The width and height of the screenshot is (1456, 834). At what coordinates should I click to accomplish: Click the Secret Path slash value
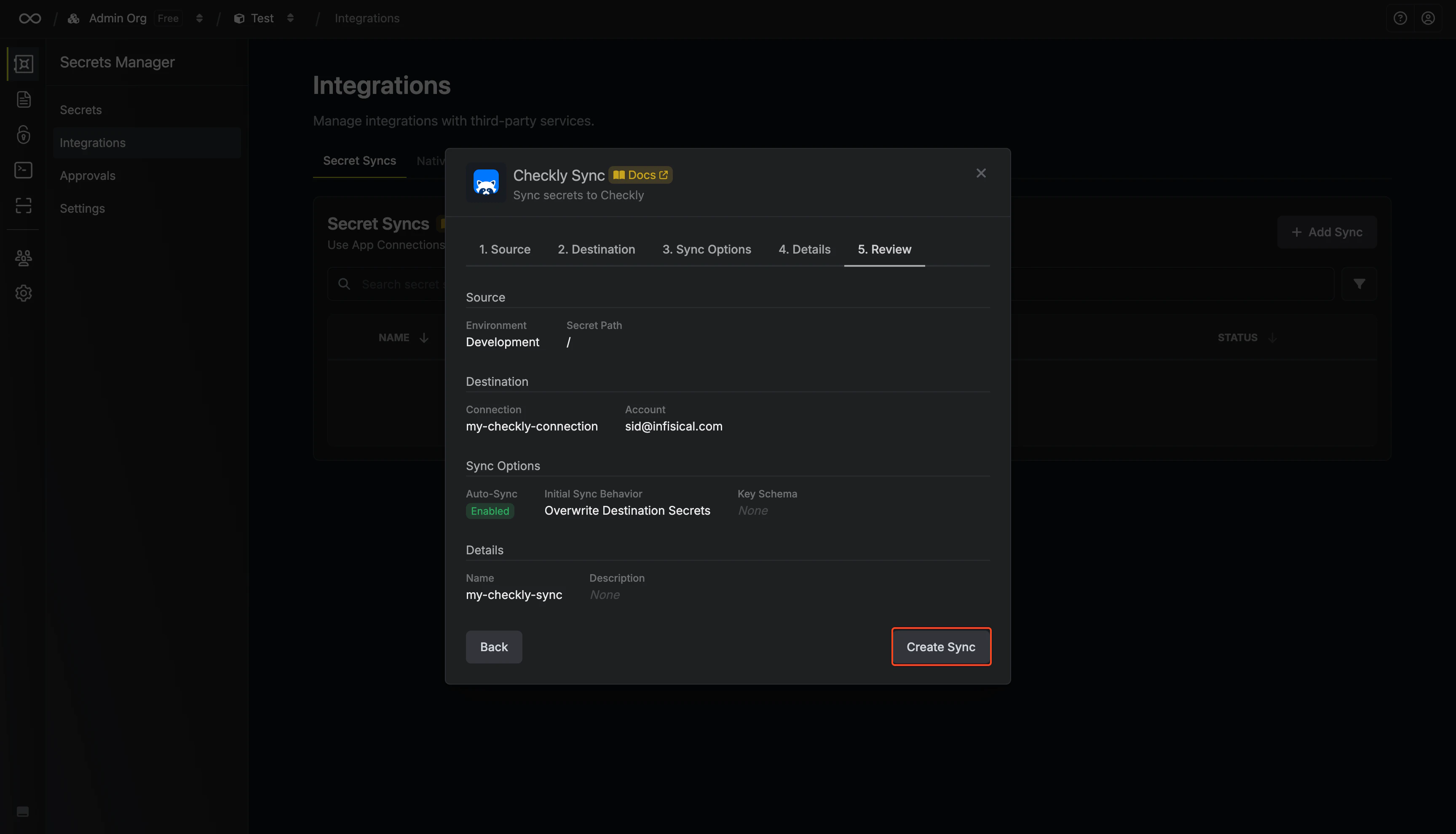tap(568, 342)
